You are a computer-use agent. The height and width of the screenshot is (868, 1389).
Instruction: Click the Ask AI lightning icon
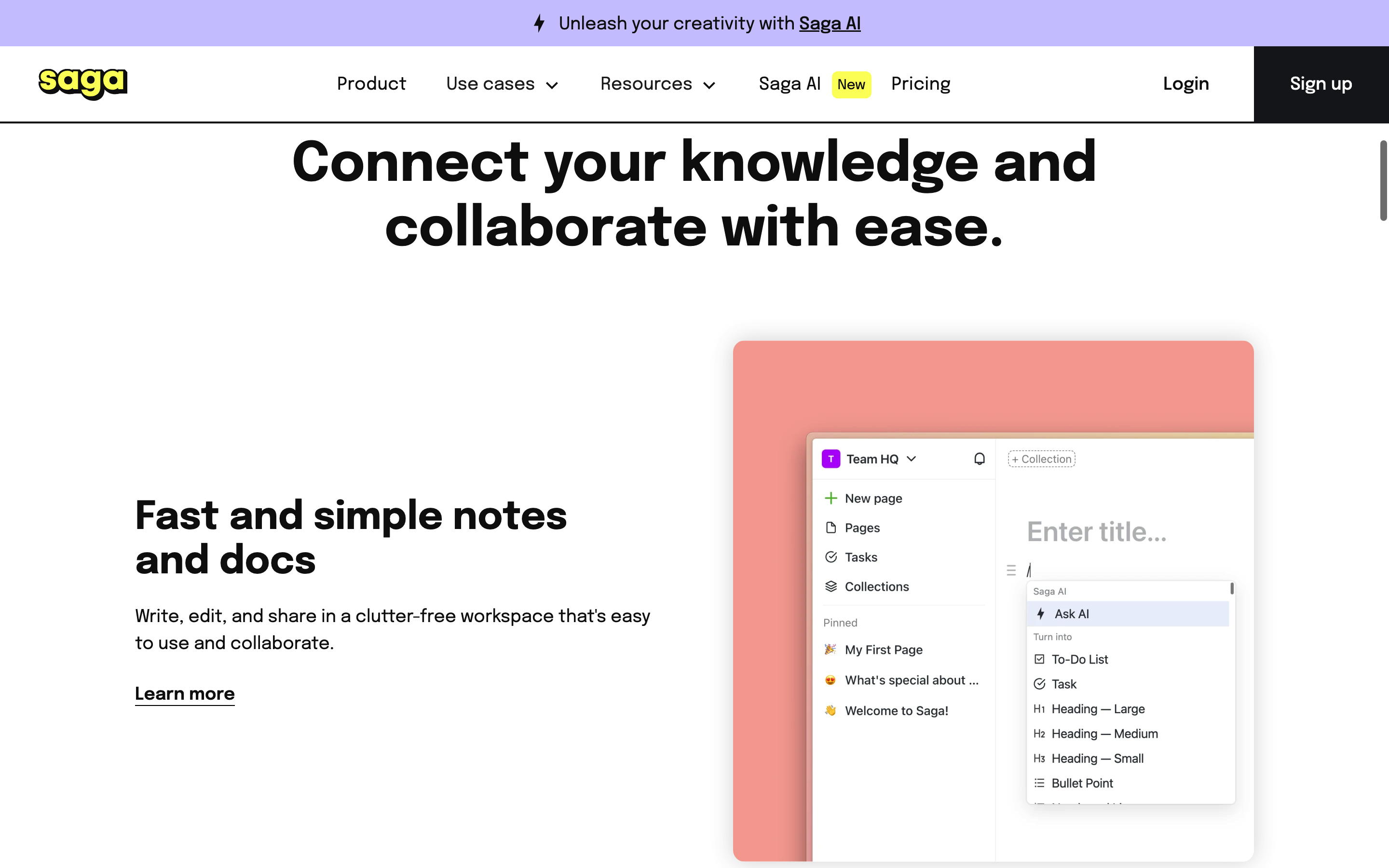pos(1041,614)
